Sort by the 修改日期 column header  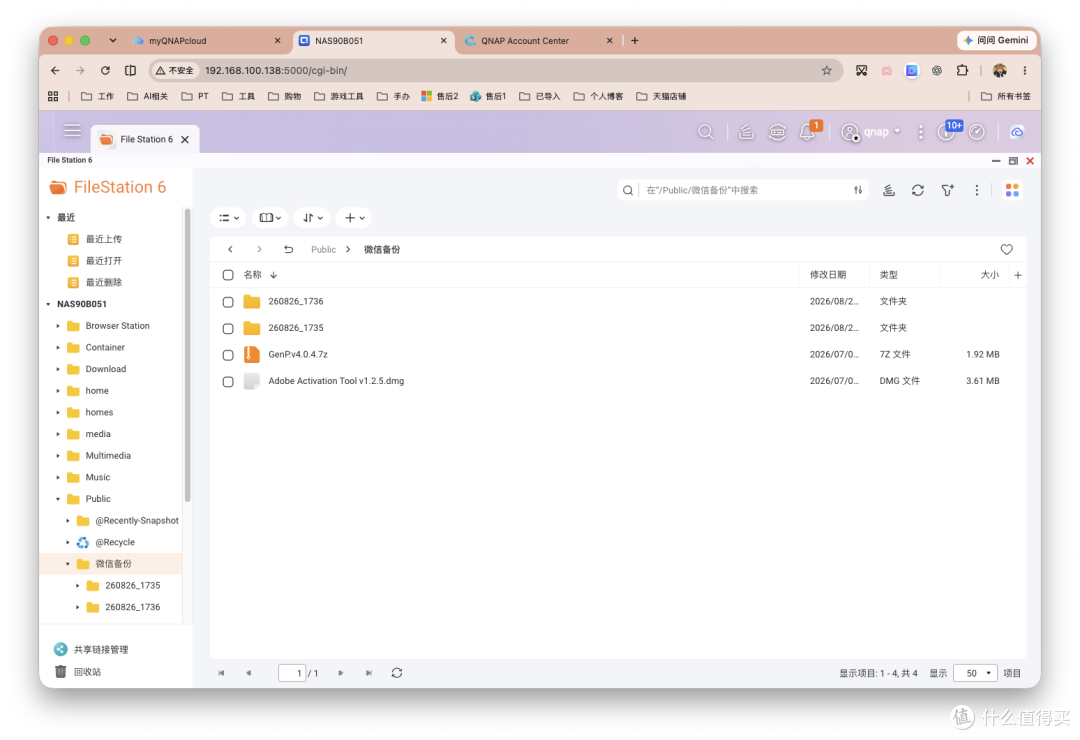pyautogui.click(x=827, y=275)
